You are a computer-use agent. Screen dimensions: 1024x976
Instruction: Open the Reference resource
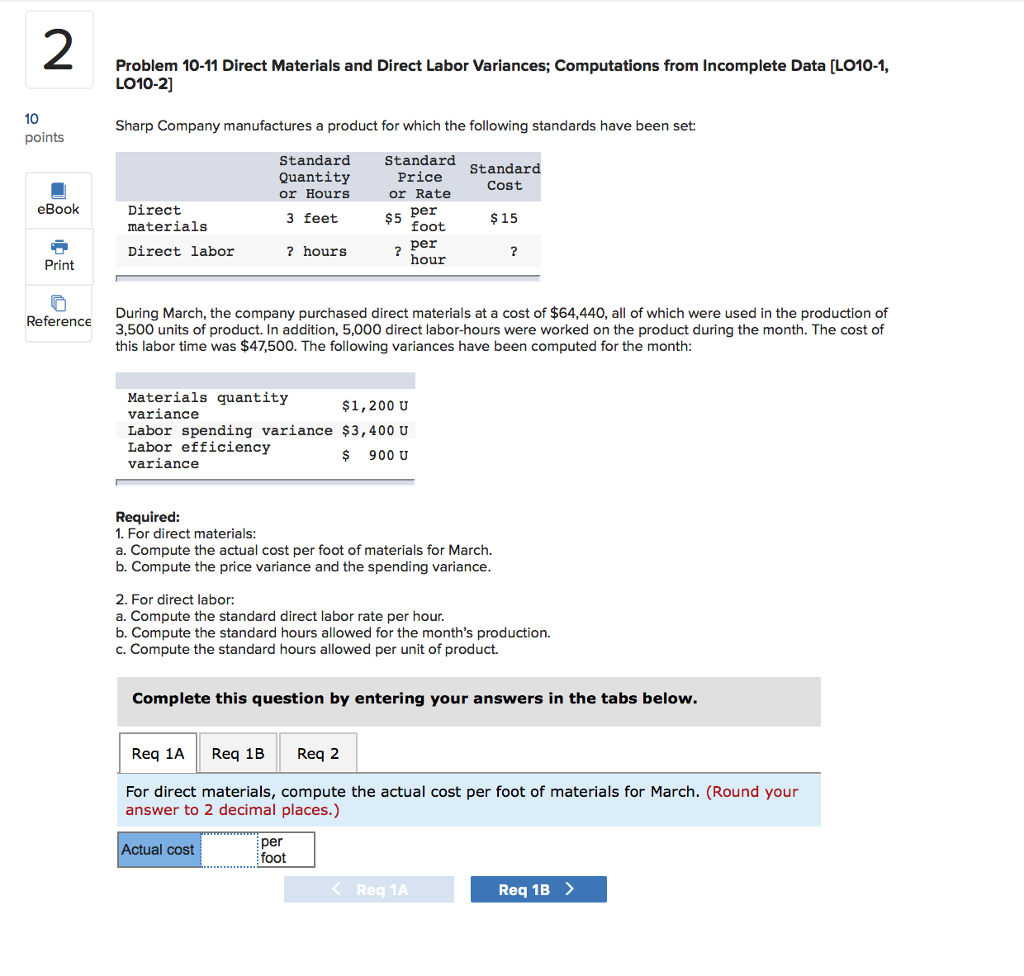(x=57, y=313)
